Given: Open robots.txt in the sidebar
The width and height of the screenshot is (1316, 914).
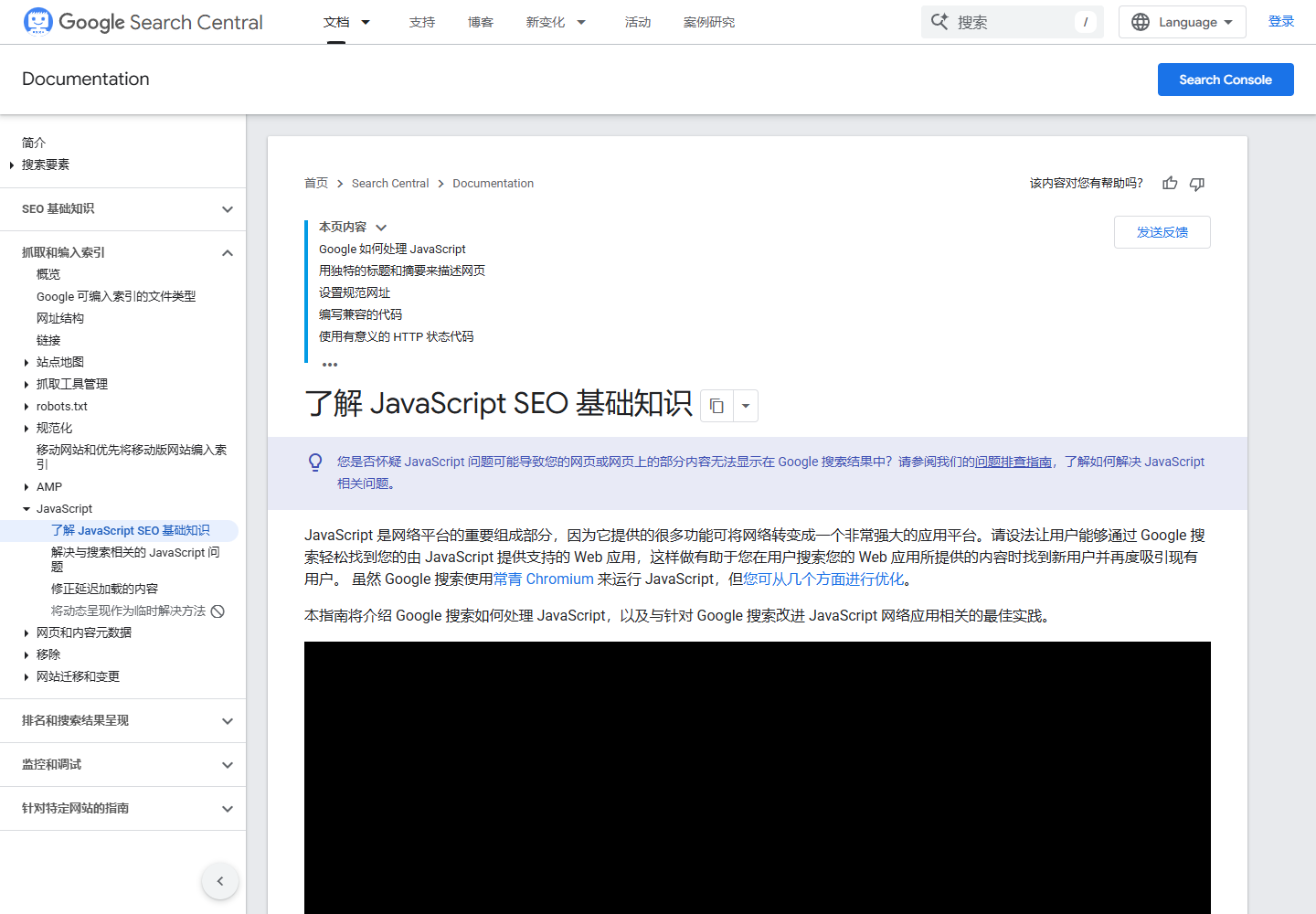Looking at the screenshot, I should [62, 407].
